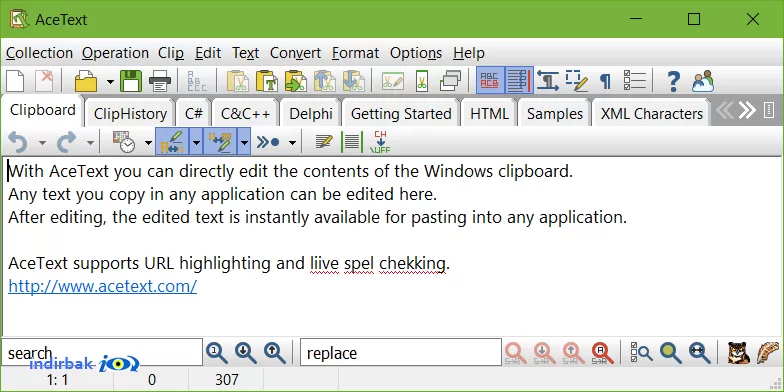The height and width of the screenshot is (392, 784).
Task: Click the double chevron dot icon
Action: (x=268, y=143)
